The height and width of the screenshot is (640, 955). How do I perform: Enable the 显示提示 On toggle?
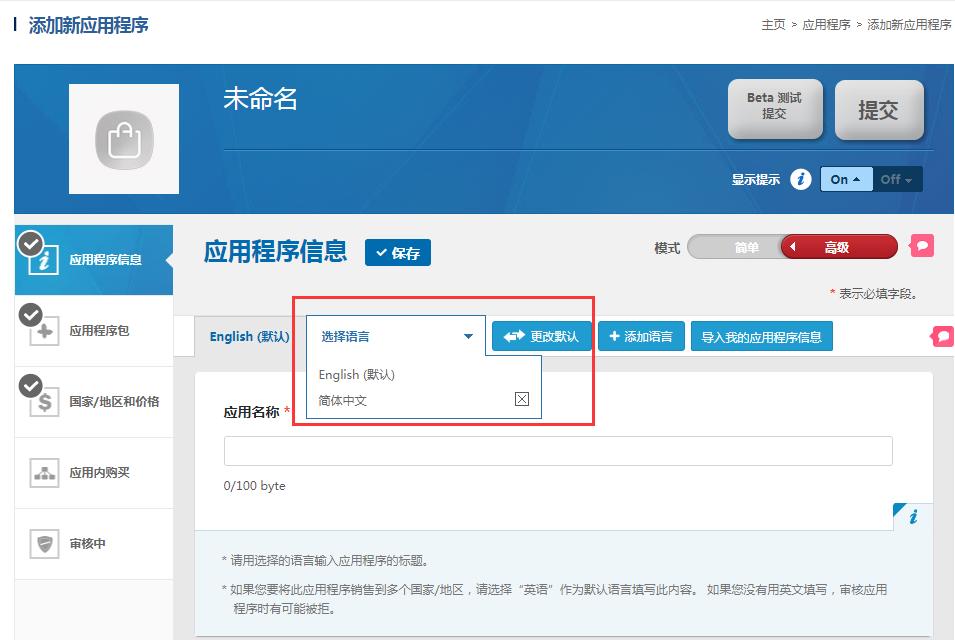point(845,179)
